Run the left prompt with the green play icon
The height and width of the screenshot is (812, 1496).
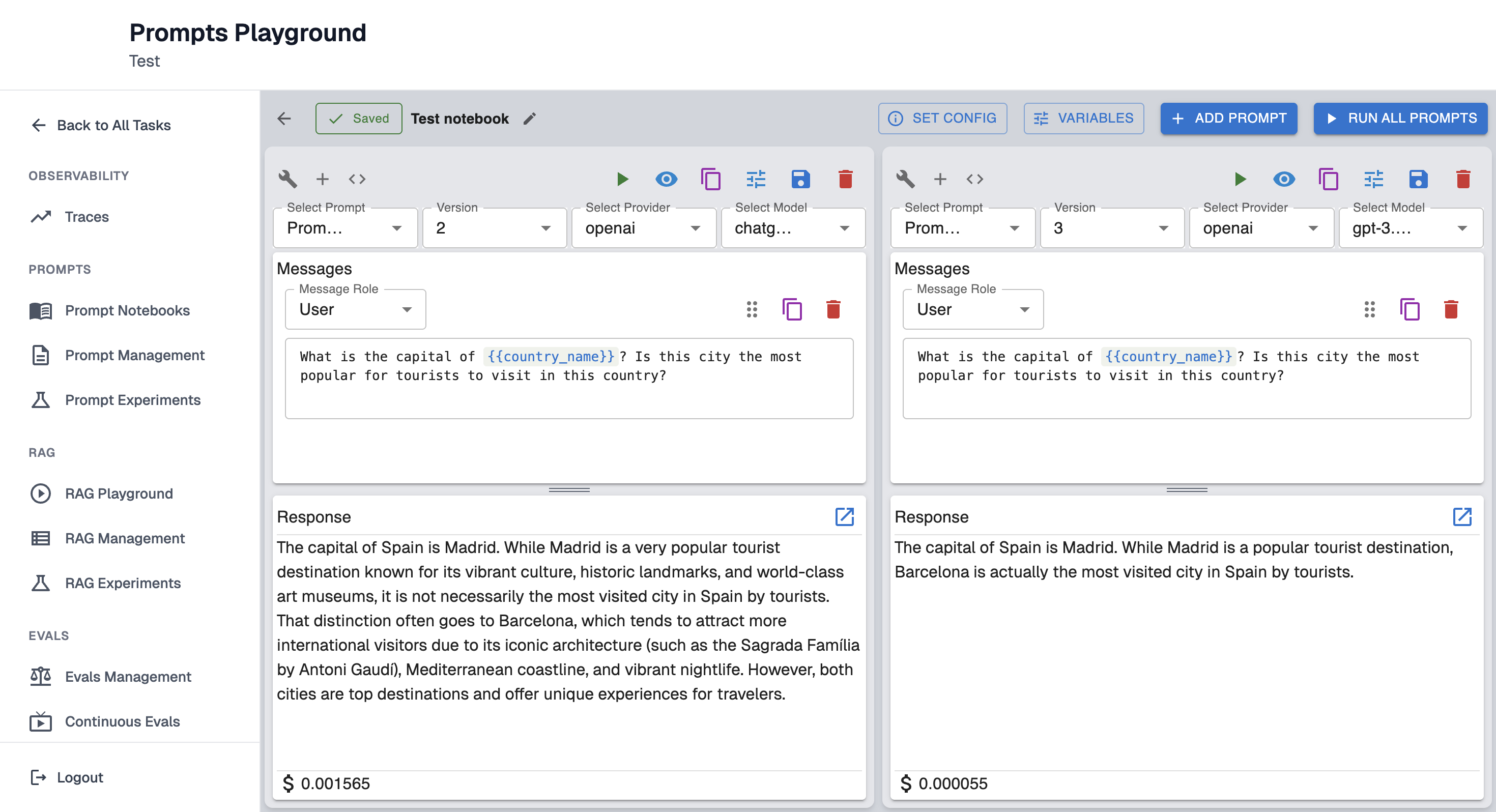622,179
